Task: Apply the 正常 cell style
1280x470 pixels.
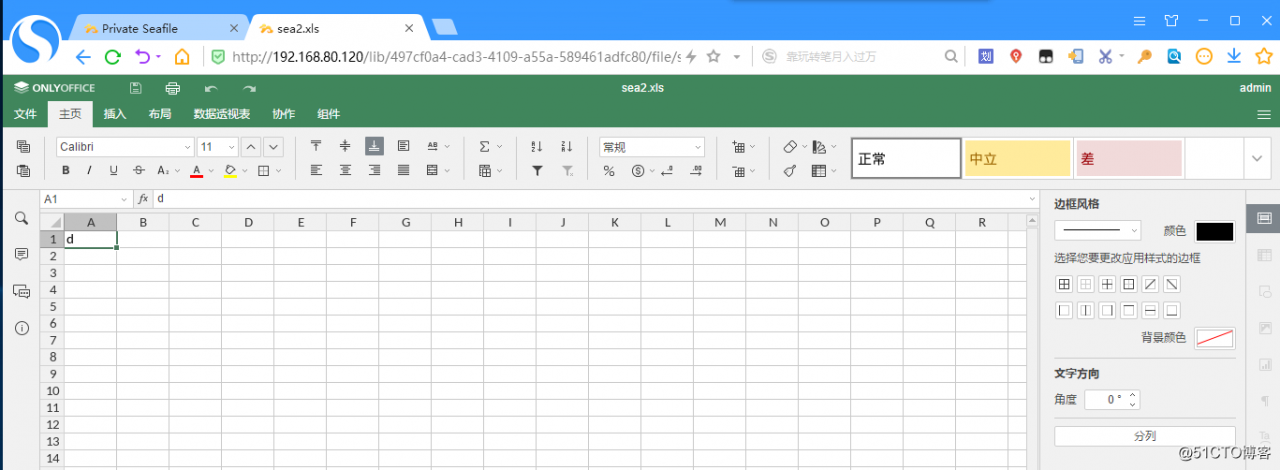Action: (x=906, y=158)
